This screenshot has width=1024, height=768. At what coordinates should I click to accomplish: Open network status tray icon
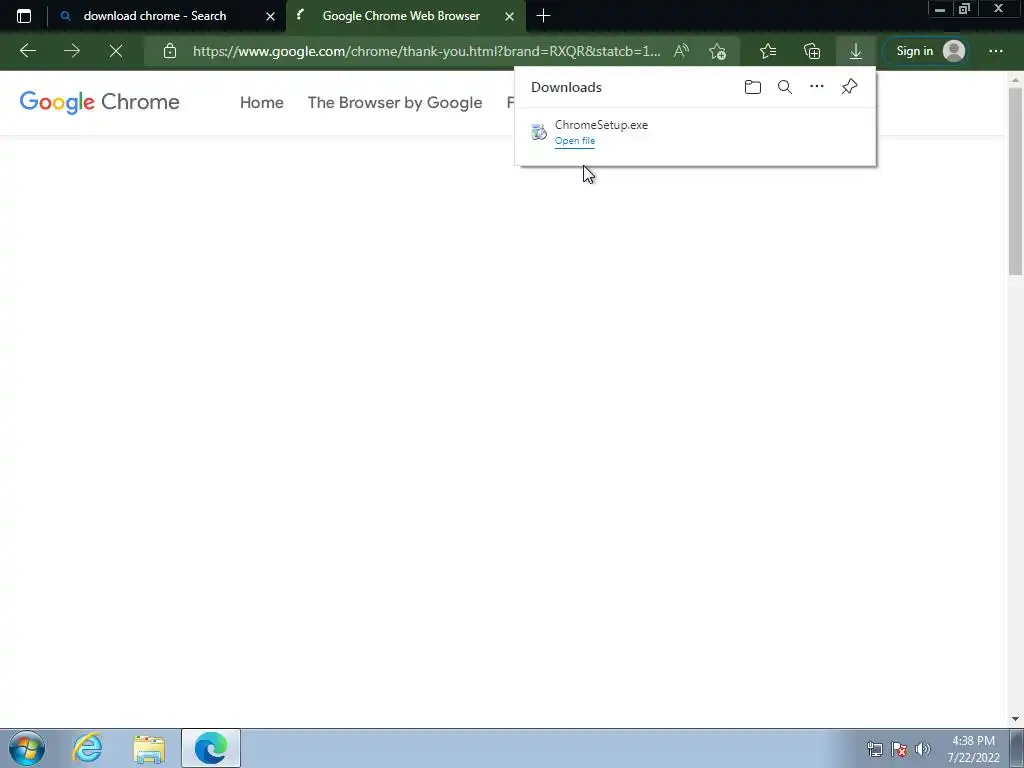tap(874, 749)
